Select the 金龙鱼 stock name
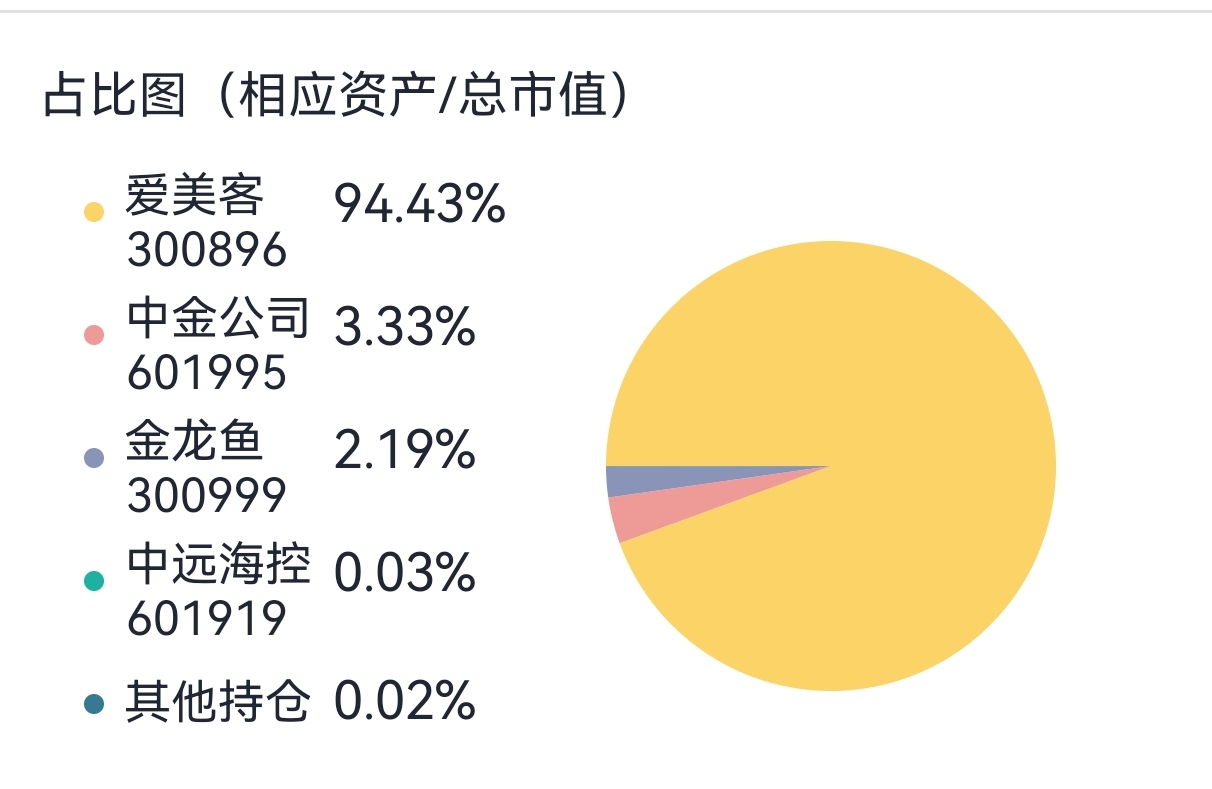The height and width of the screenshot is (789, 1212). pyautogui.click(x=194, y=442)
